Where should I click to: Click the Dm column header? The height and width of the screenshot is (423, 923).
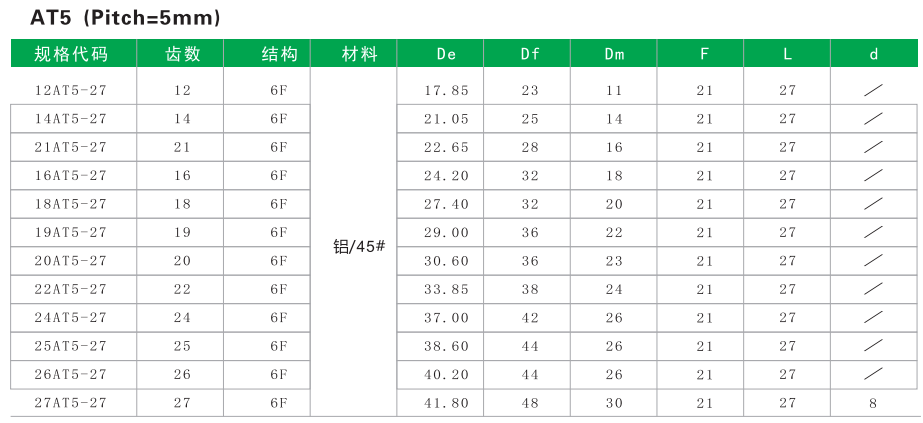click(614, 54)
